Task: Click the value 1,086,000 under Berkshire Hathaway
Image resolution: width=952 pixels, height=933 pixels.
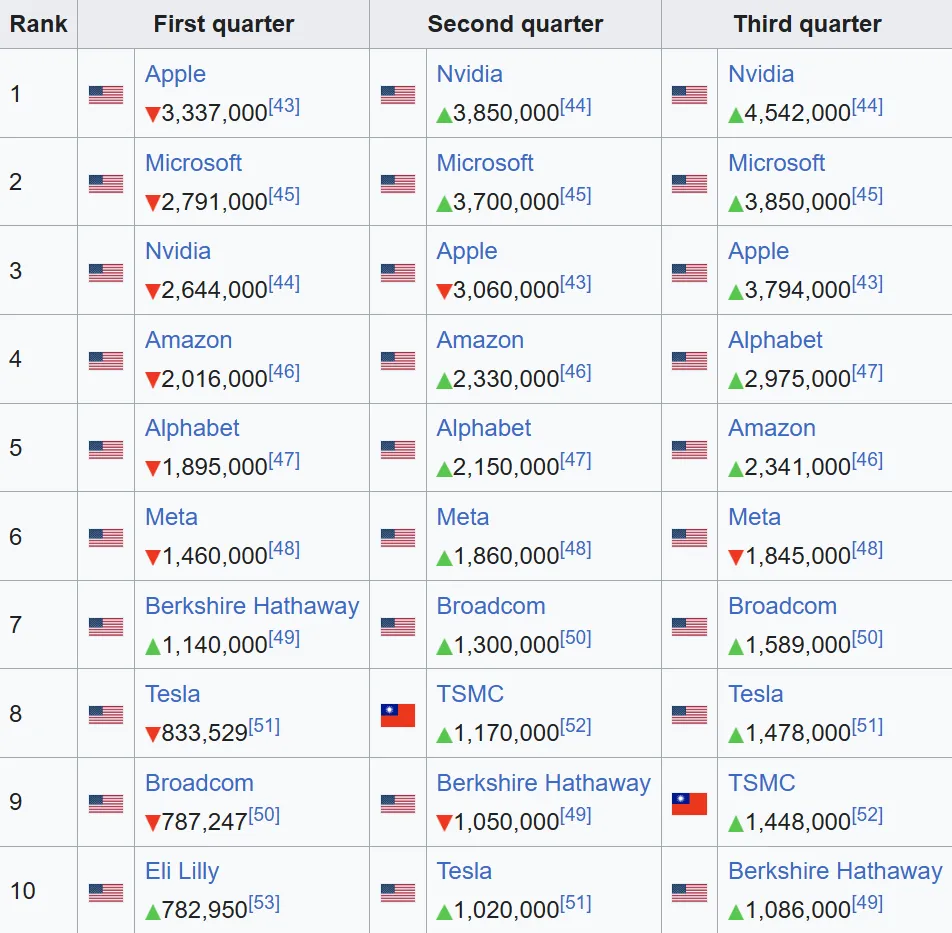Action: (x=798, y=911)
